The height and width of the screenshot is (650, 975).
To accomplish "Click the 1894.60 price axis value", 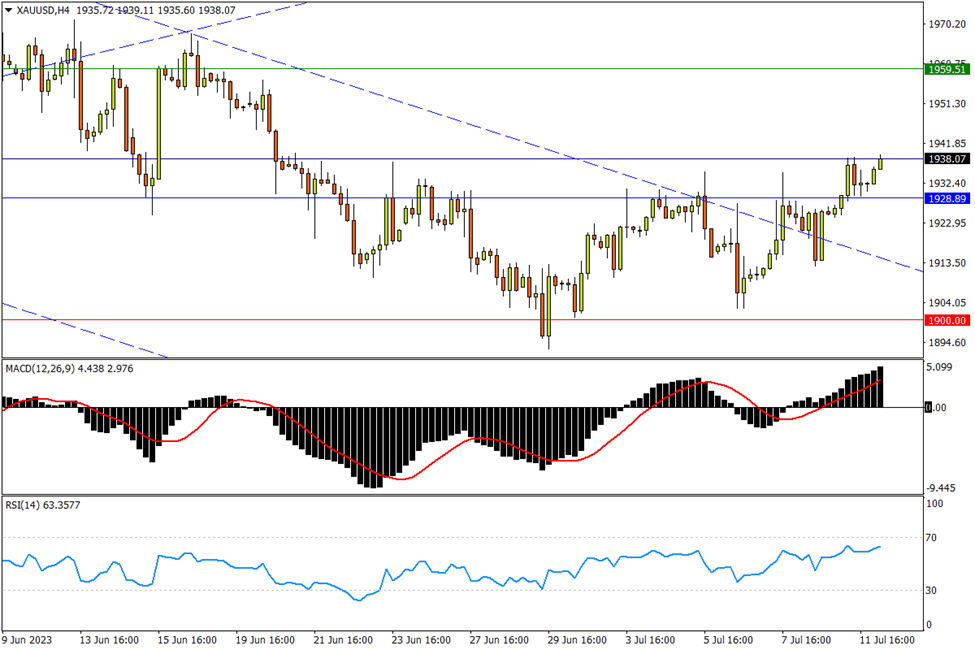I will (x=946, y=343).
